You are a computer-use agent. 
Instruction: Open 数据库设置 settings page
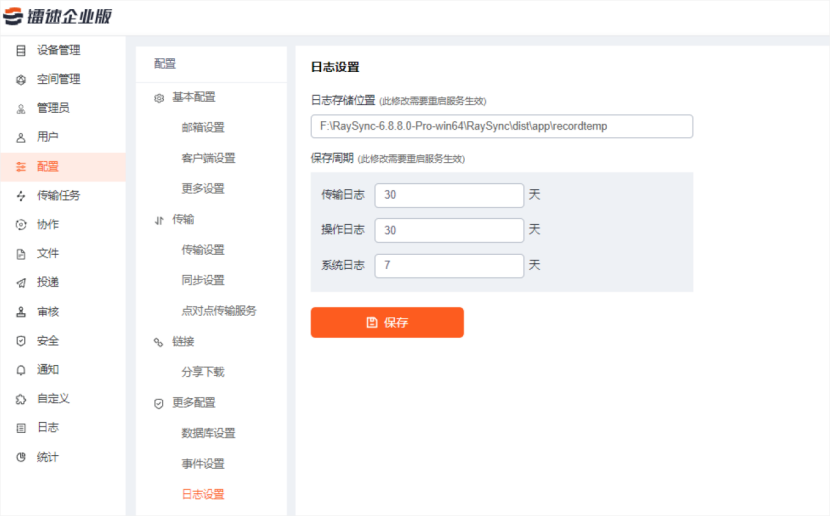[x=208, y=433]
